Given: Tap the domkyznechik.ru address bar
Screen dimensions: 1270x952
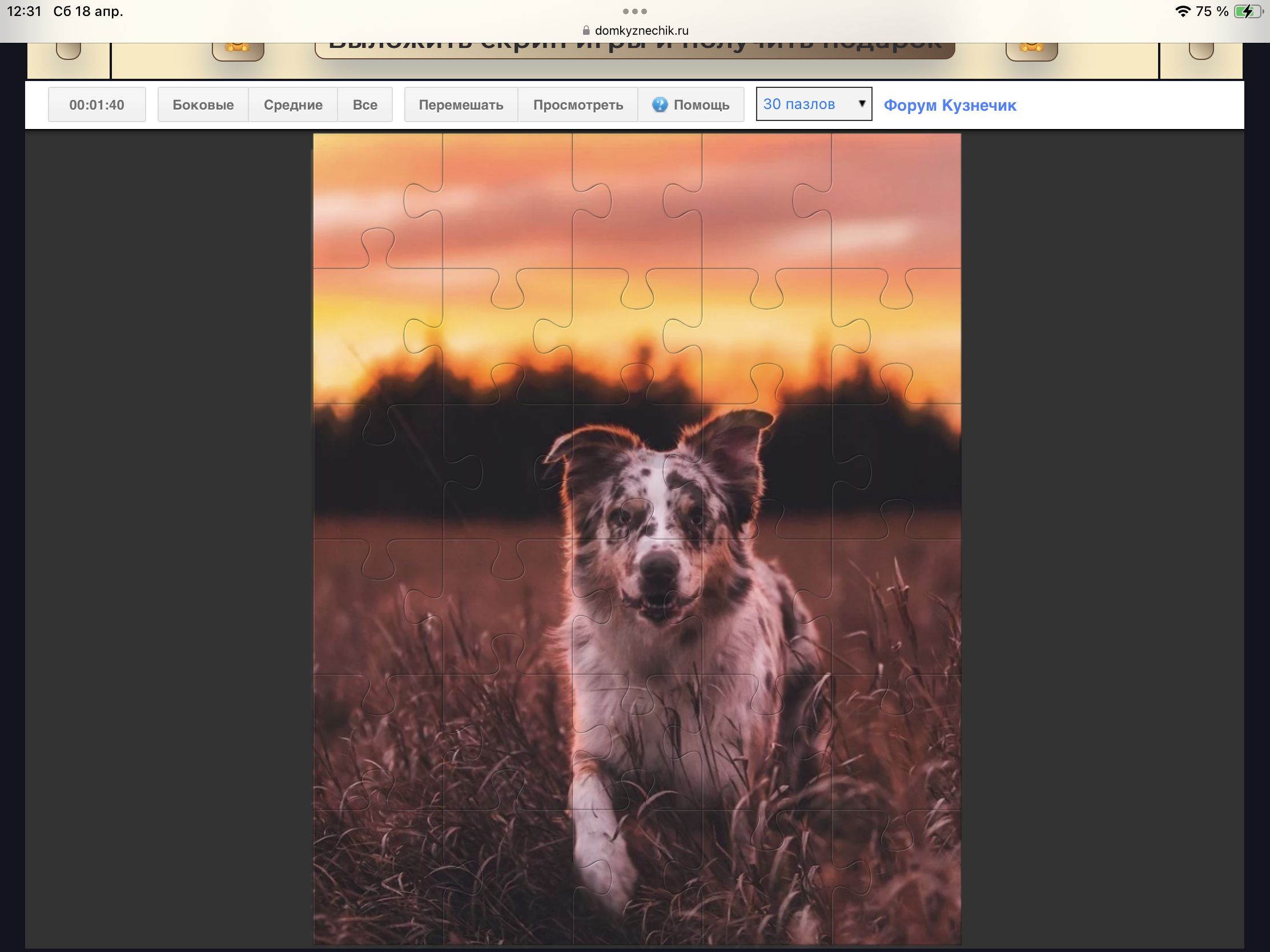Looking at the screenshot, I should coord(641,30).
